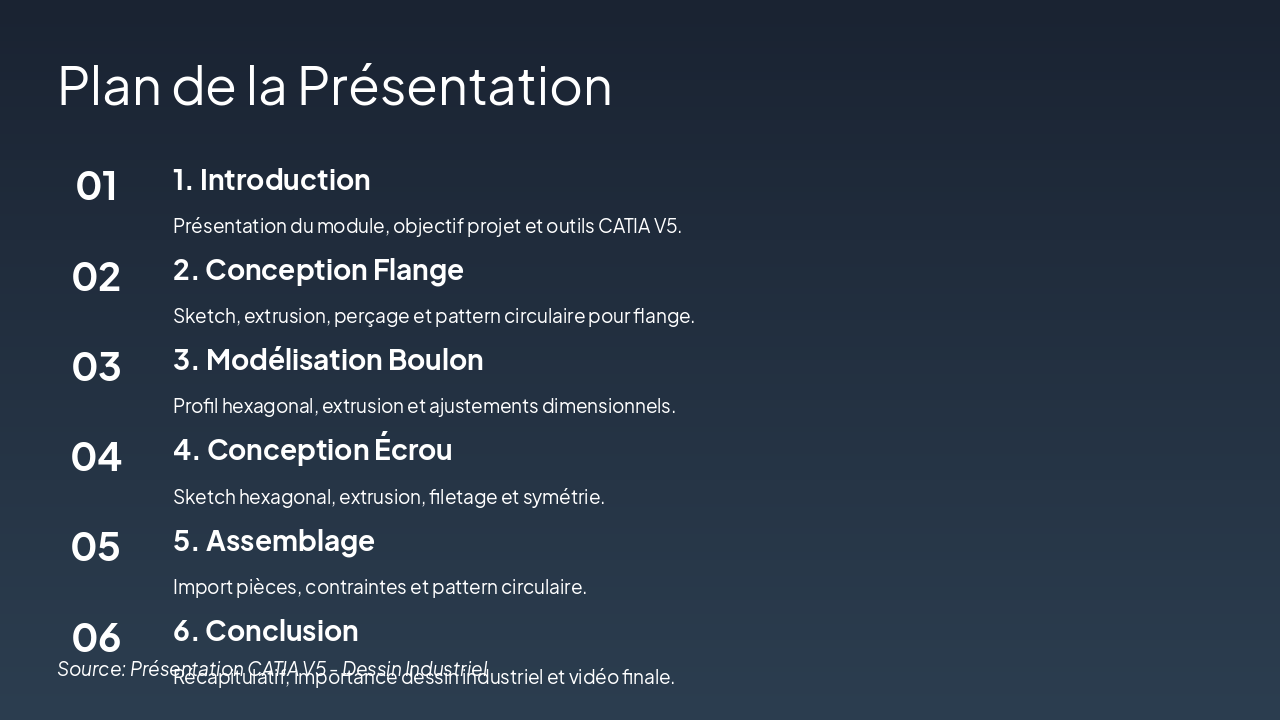Screen dimensions: 1280x720
Task: Select the large number 02
Action: click(x=96, y=277)
